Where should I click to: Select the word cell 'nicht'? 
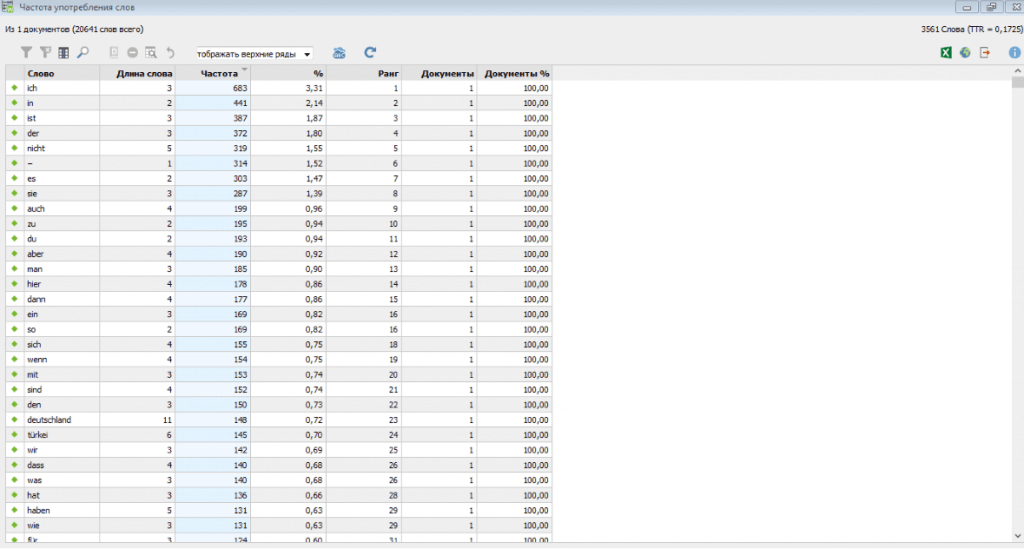coord(61,148)
